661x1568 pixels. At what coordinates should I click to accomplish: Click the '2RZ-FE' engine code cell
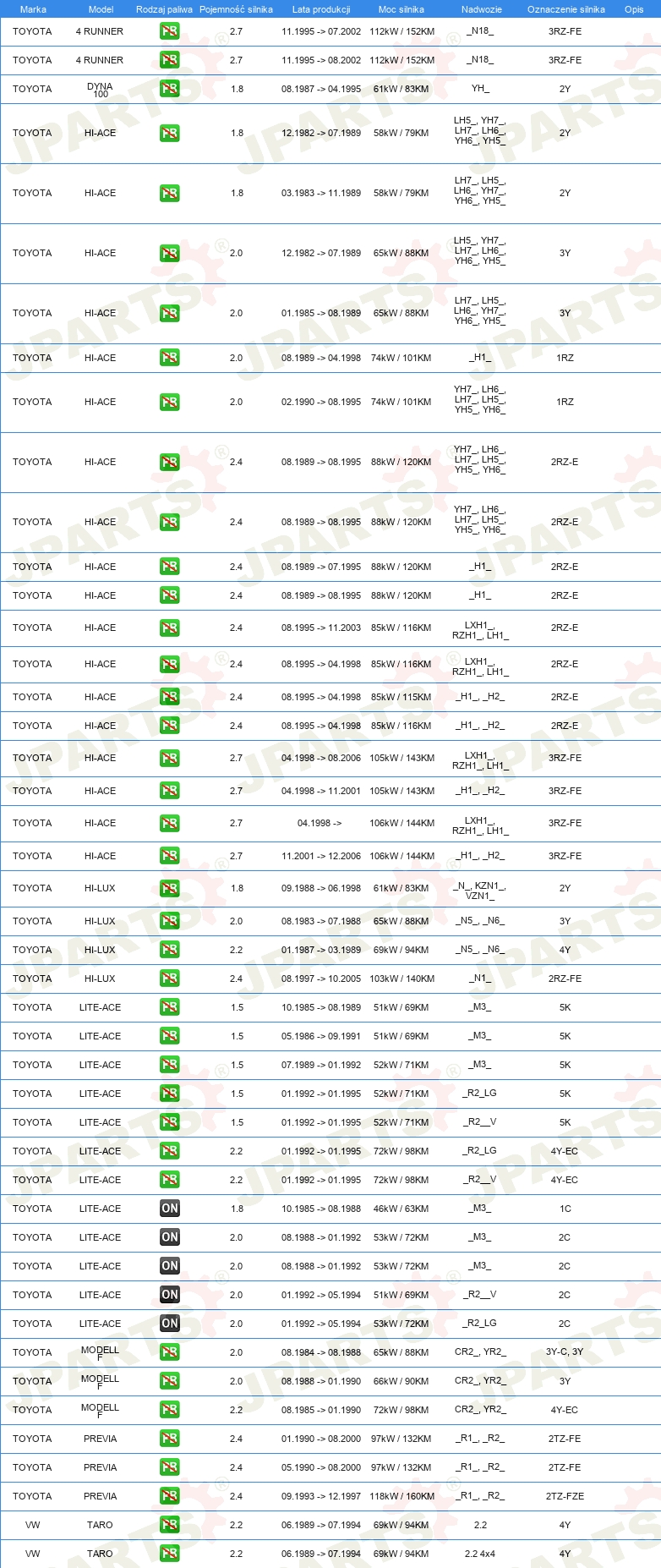(565, 979)
